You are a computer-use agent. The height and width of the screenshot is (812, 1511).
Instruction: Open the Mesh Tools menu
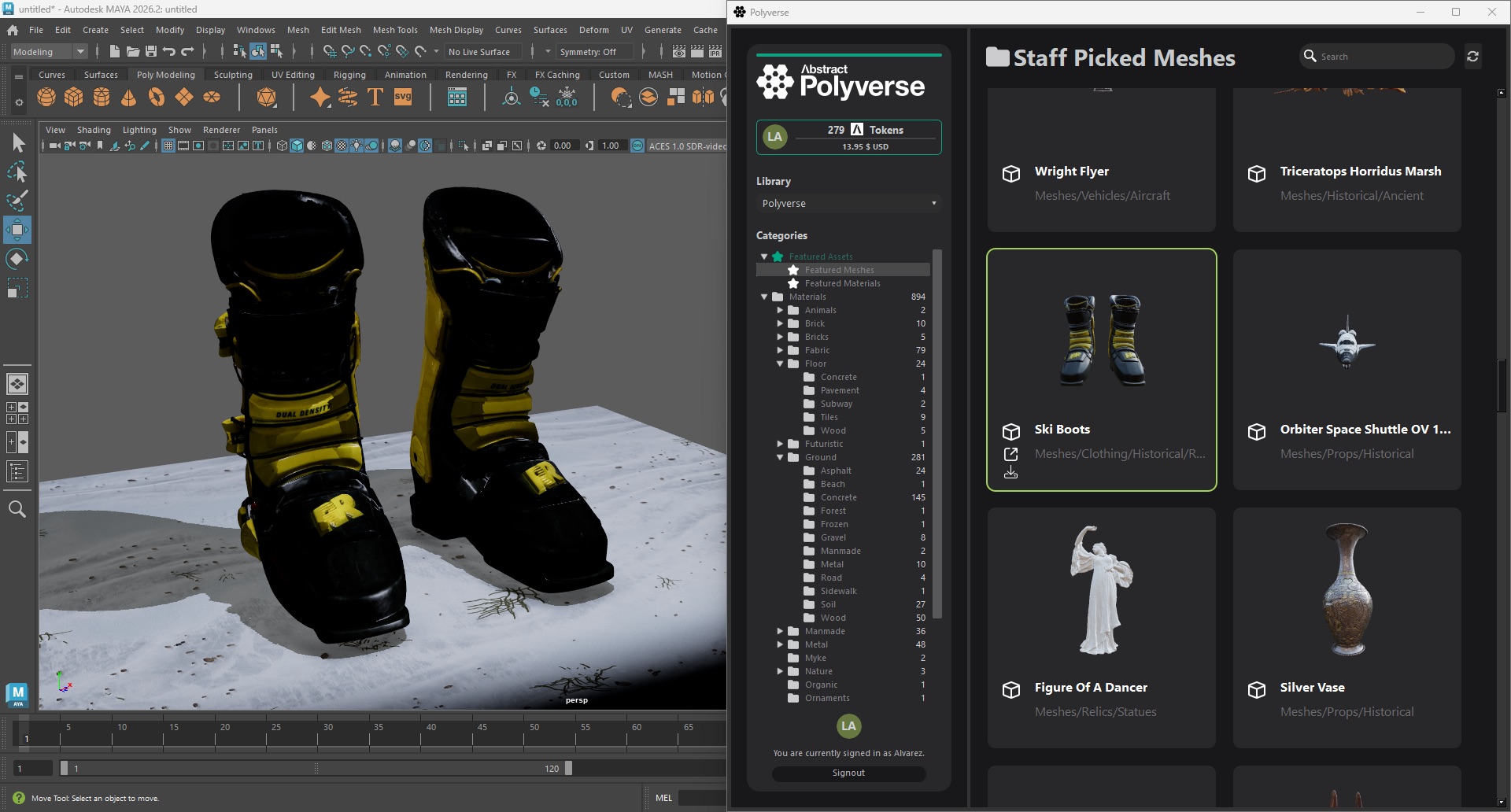395,30
